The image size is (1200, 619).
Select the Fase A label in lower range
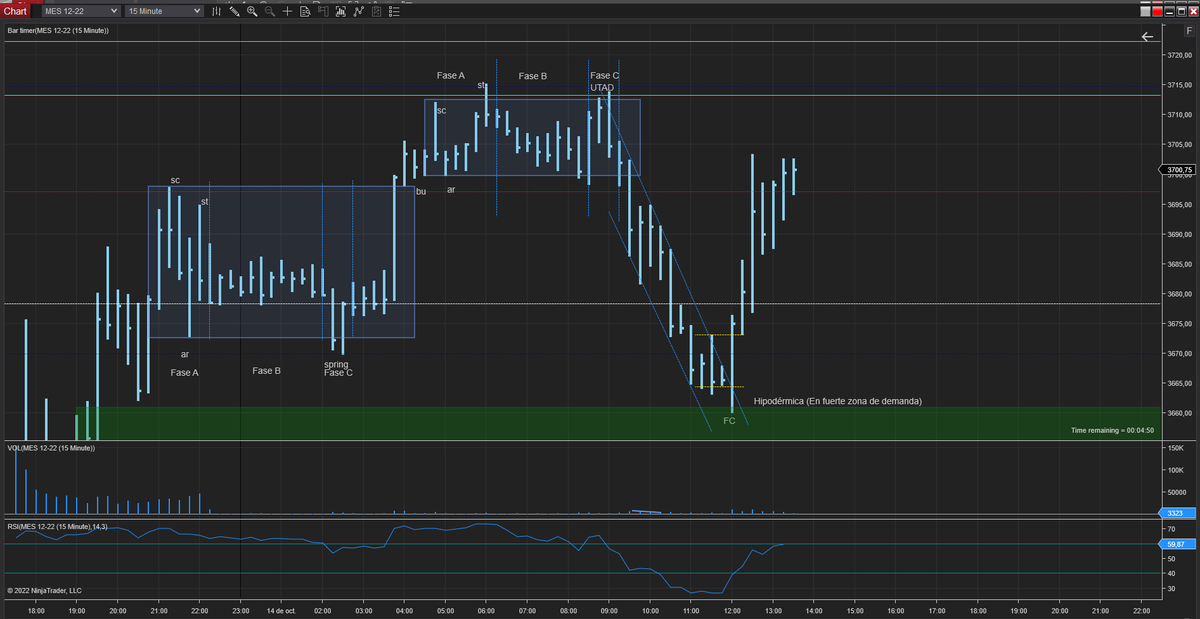coord(185,373)
